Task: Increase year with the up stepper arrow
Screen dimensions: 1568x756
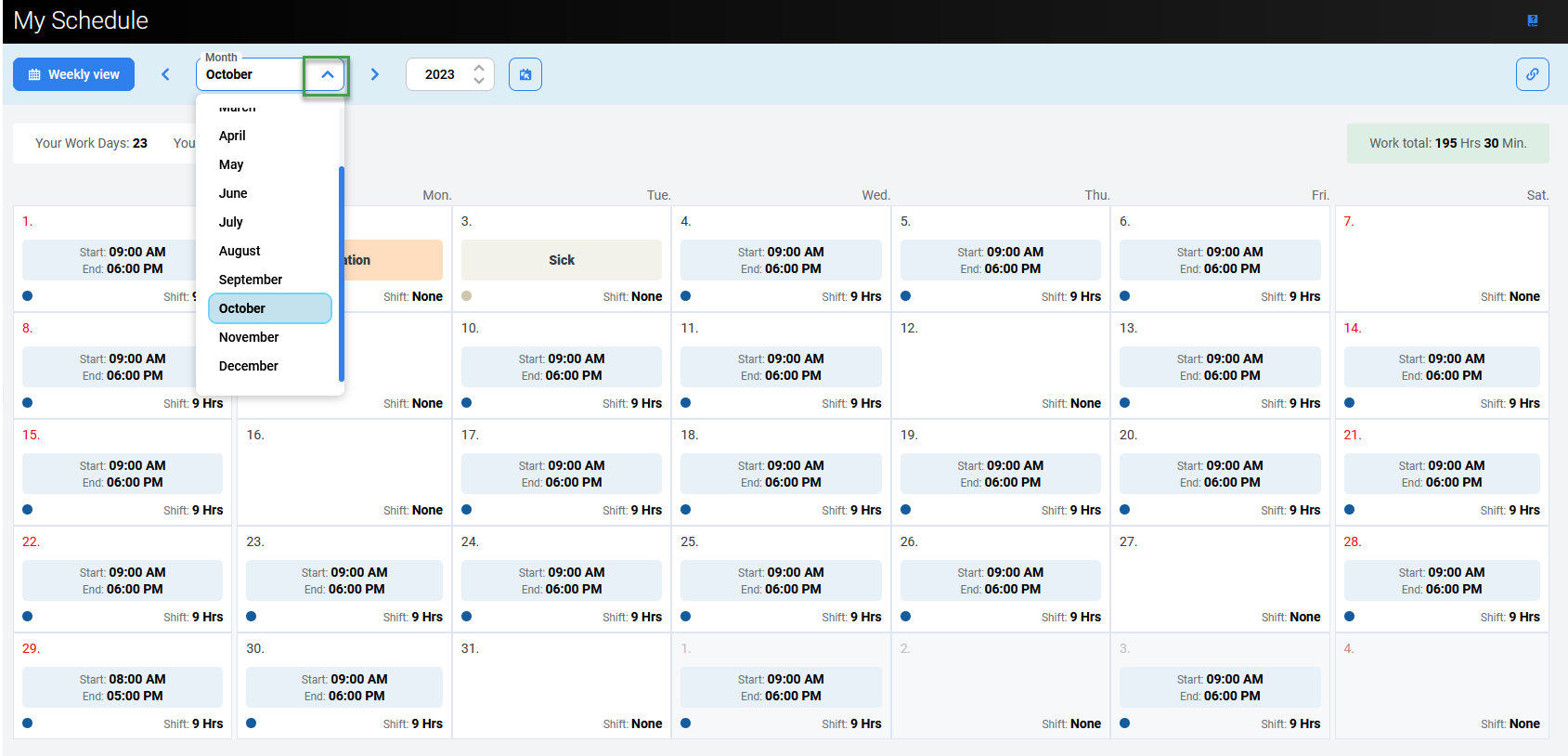Action: pyautogui.click(x=479, y=68)
